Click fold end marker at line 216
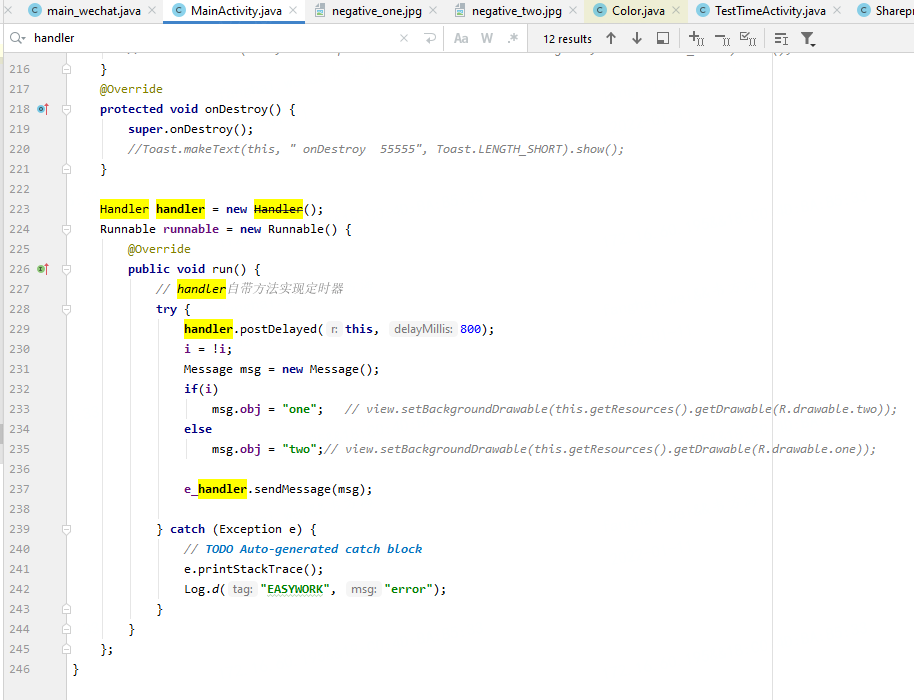Image resolution: width=914 pixels, height=700 pixels. pos(66,69)
